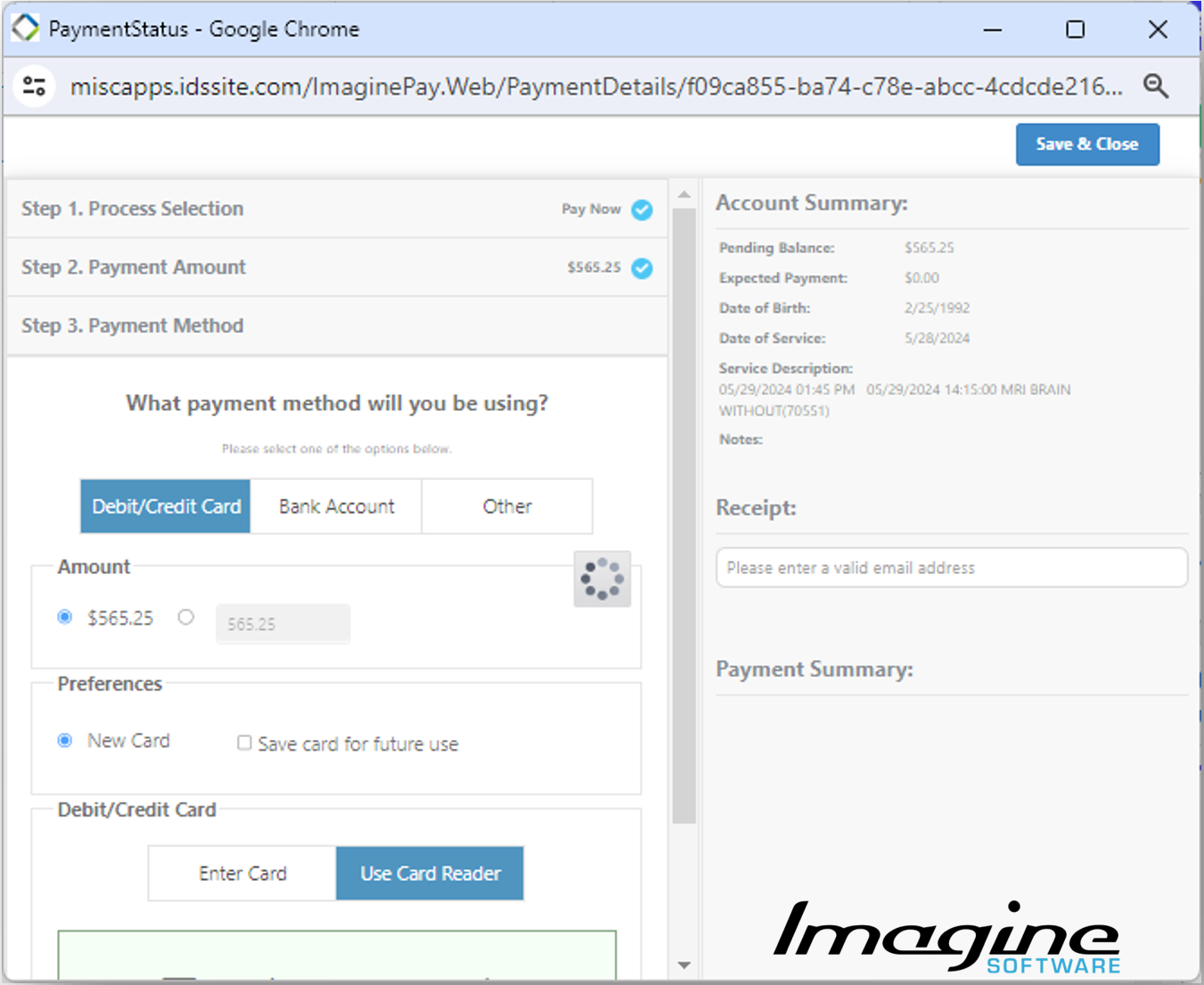Click the address bar URL text
The width and height of the screenshot is (1204, 985).
pos(596,86)
